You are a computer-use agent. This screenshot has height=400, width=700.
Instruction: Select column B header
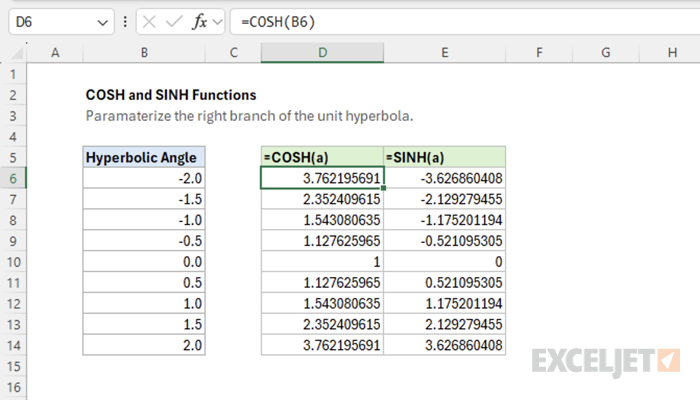click(144, 53)
